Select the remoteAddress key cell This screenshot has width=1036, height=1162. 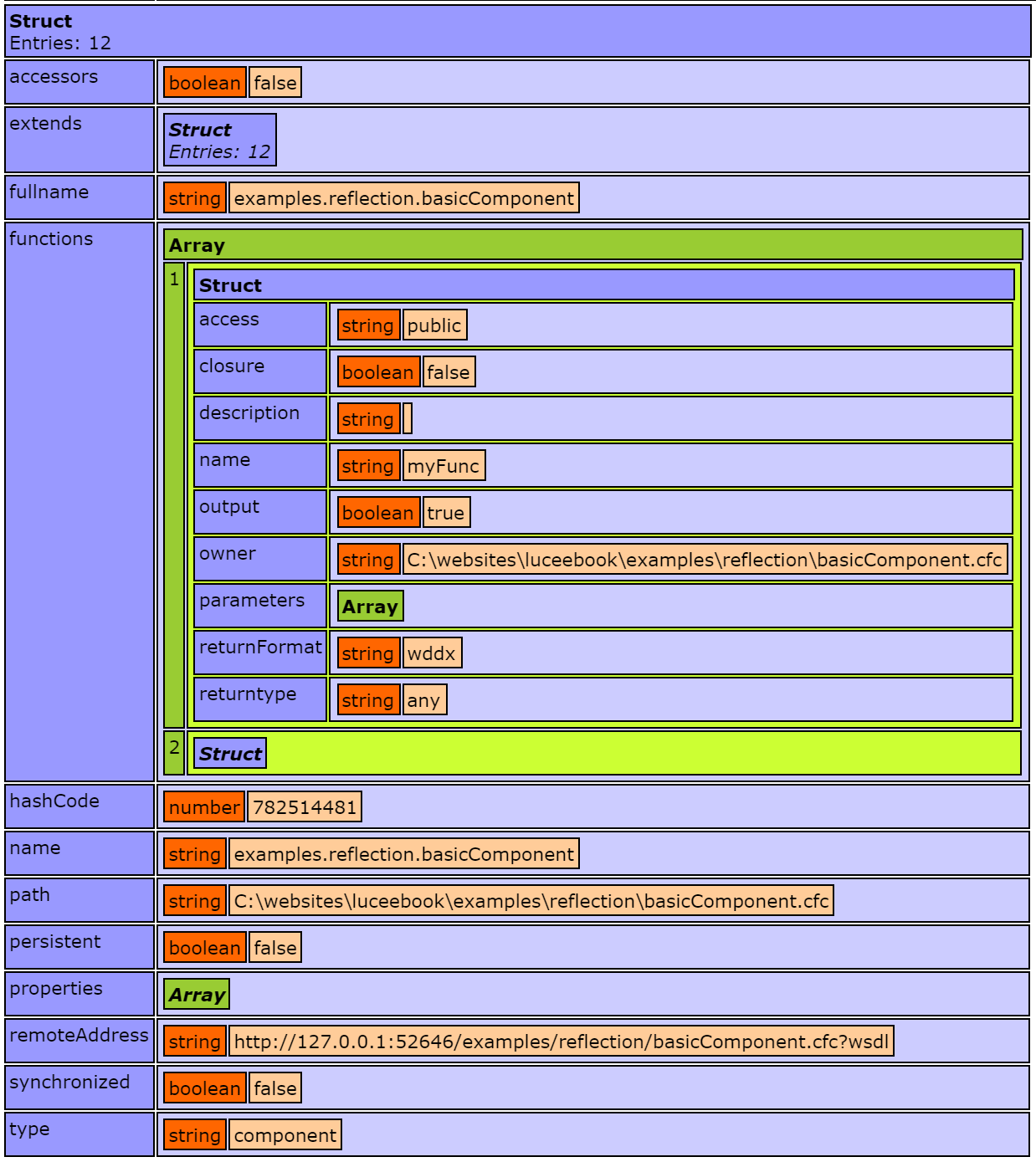[x=79, y=1041]
